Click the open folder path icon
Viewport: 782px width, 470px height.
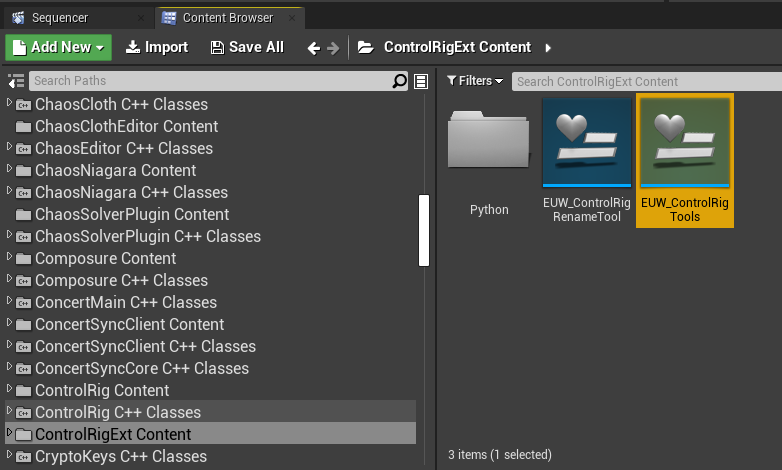tap(366, 47)
